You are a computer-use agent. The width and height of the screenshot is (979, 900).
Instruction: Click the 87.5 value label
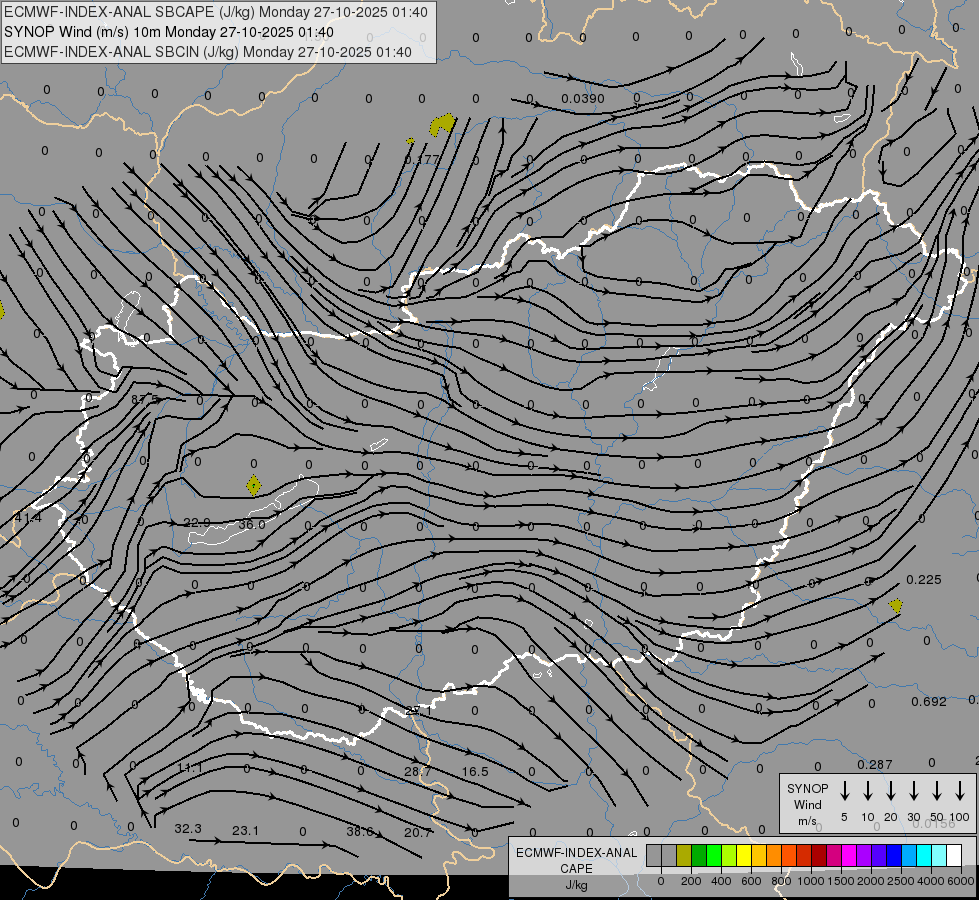(145, 399)
